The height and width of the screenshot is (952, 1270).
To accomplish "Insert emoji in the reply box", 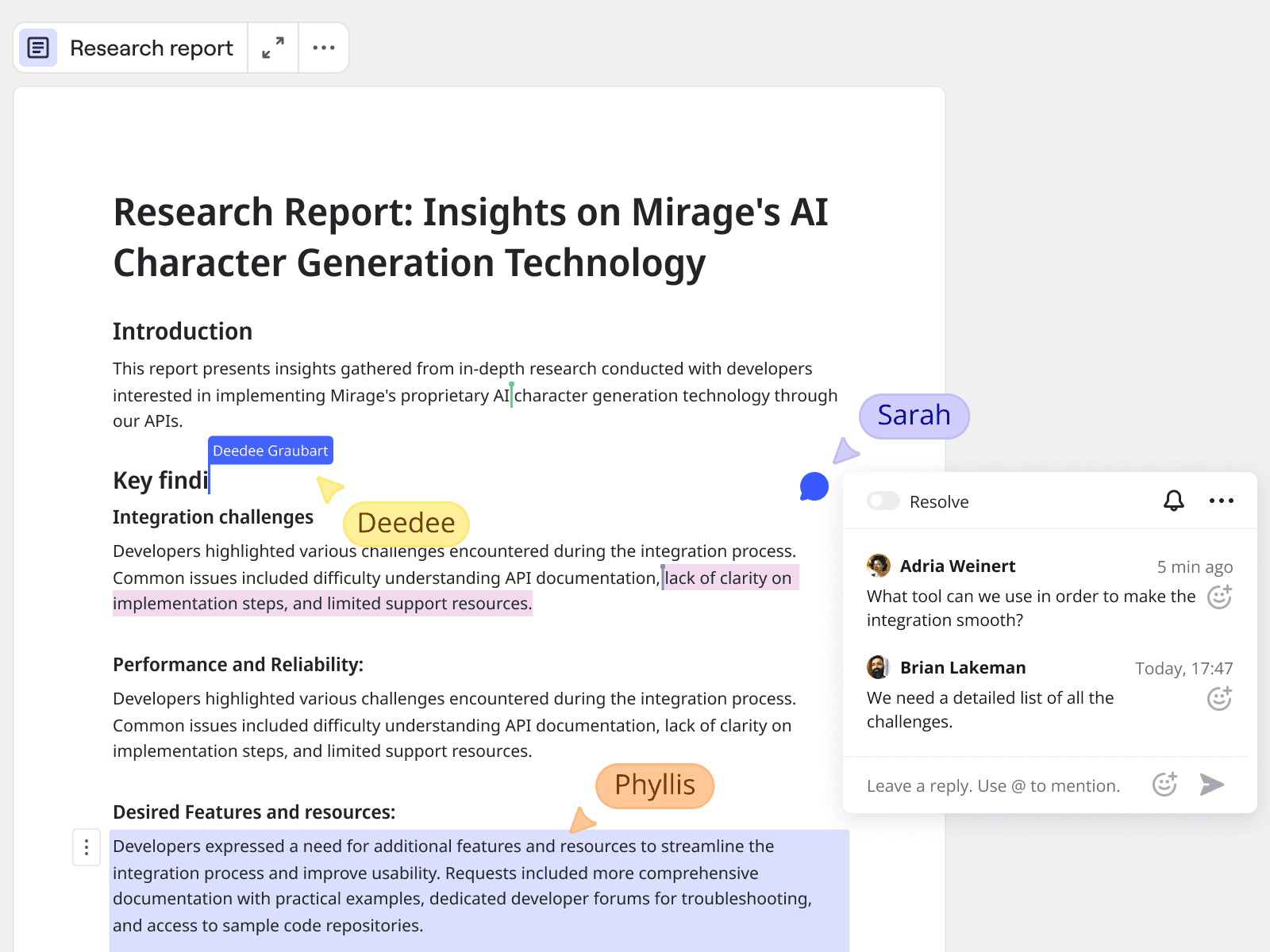I will coord(1164,785).
